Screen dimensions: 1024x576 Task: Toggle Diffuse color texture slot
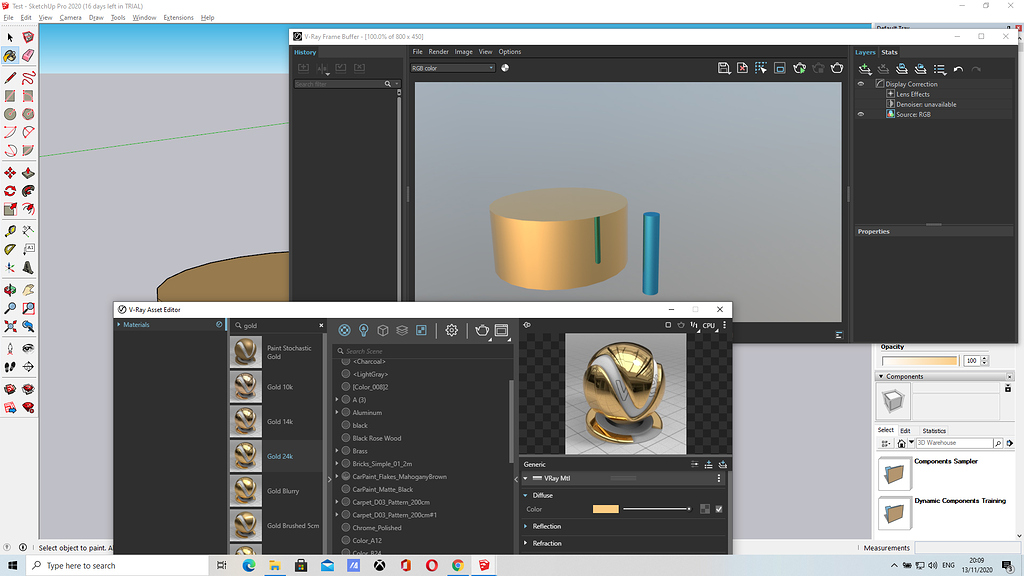705,509
